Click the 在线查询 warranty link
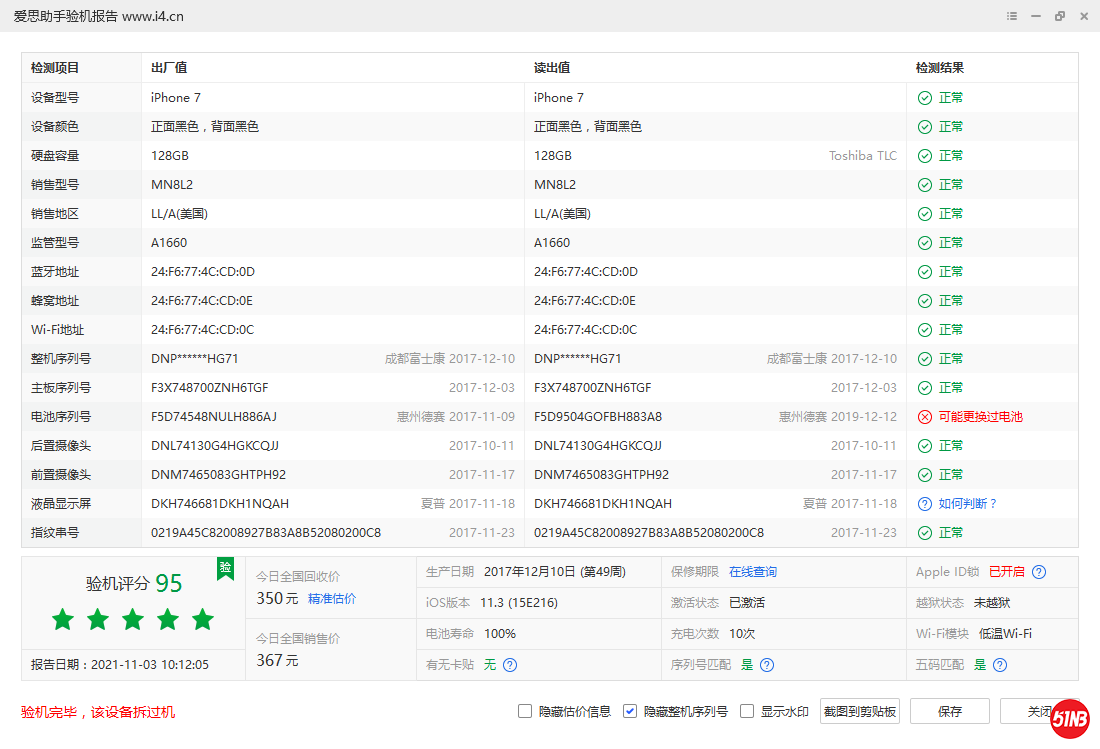 (753, 572)
